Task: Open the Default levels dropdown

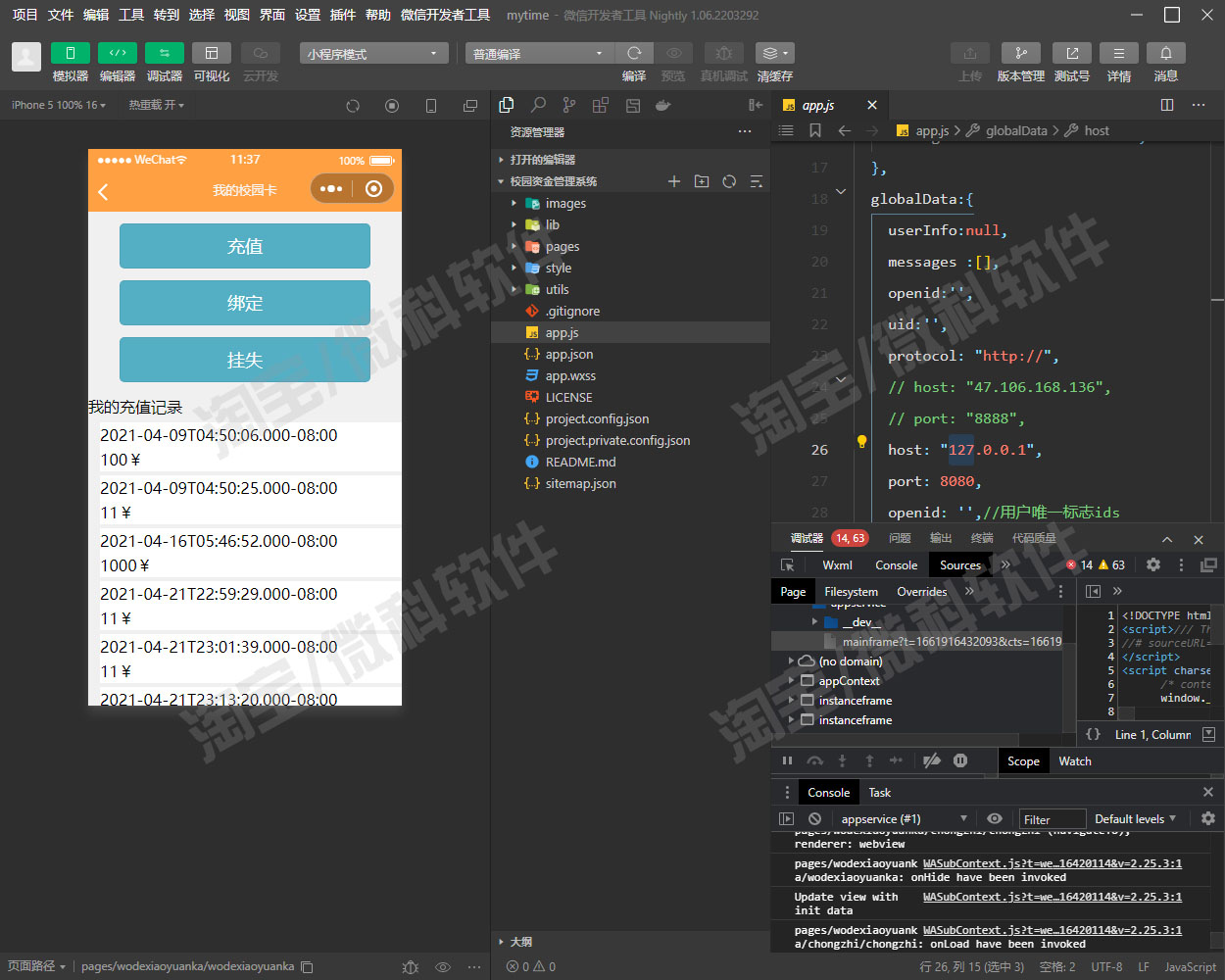Action: coord(1135,819)
